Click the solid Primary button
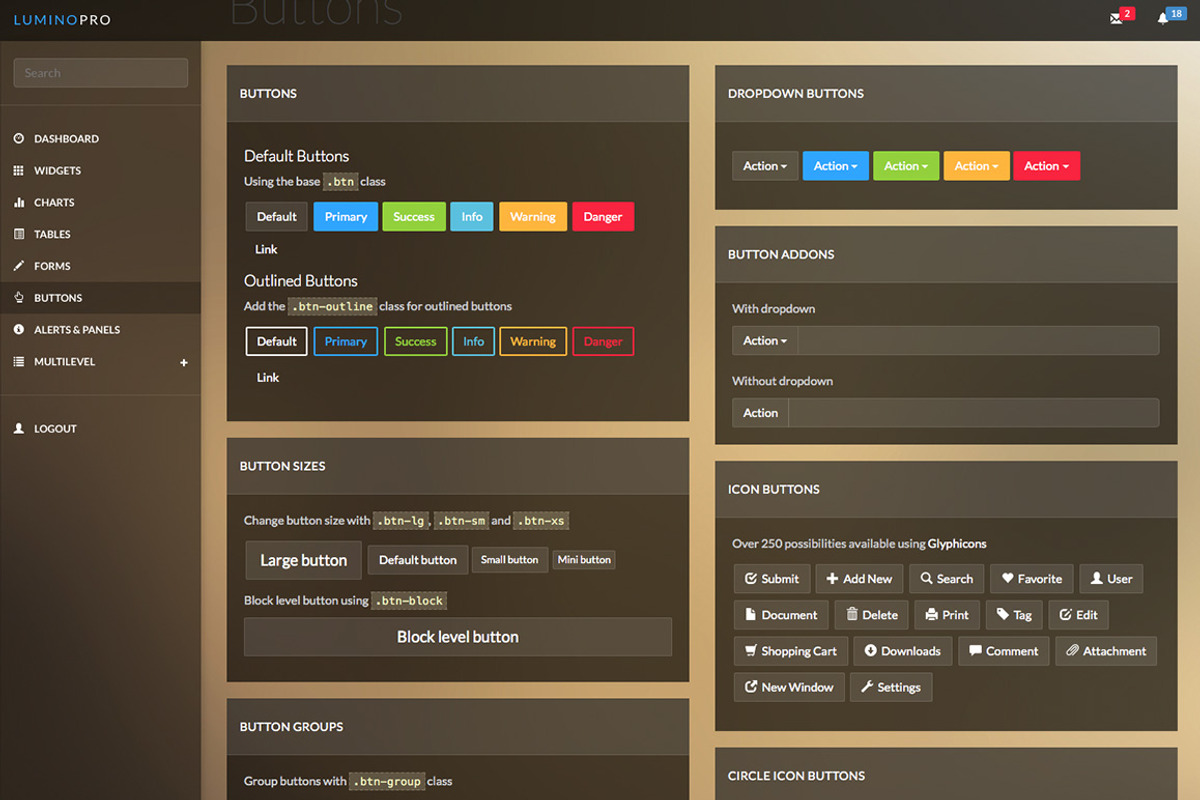This screenshot has height=800, width=1200. coord(345,217)
